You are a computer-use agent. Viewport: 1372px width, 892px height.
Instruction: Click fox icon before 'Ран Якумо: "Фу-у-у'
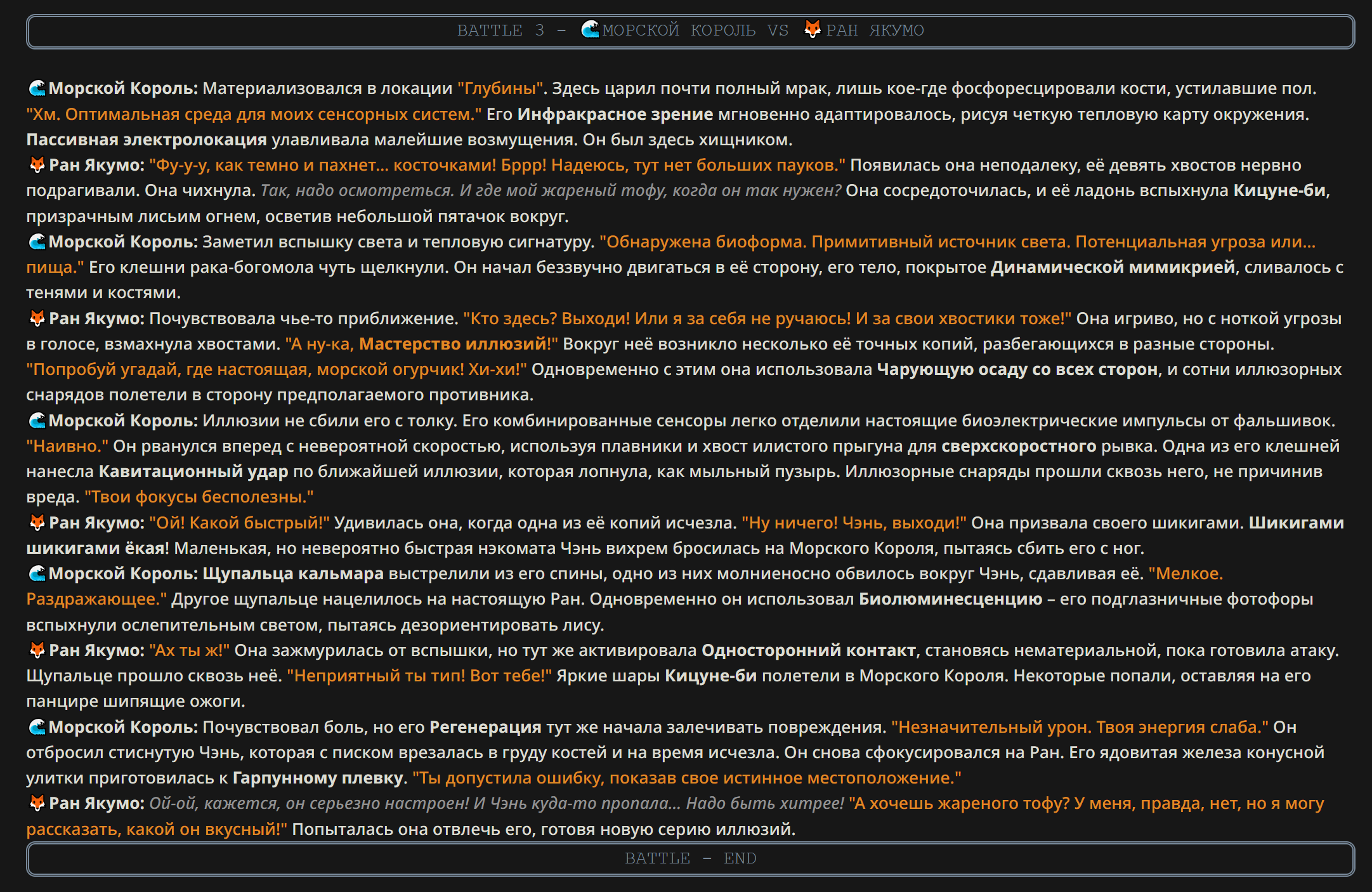coord(37,165)
